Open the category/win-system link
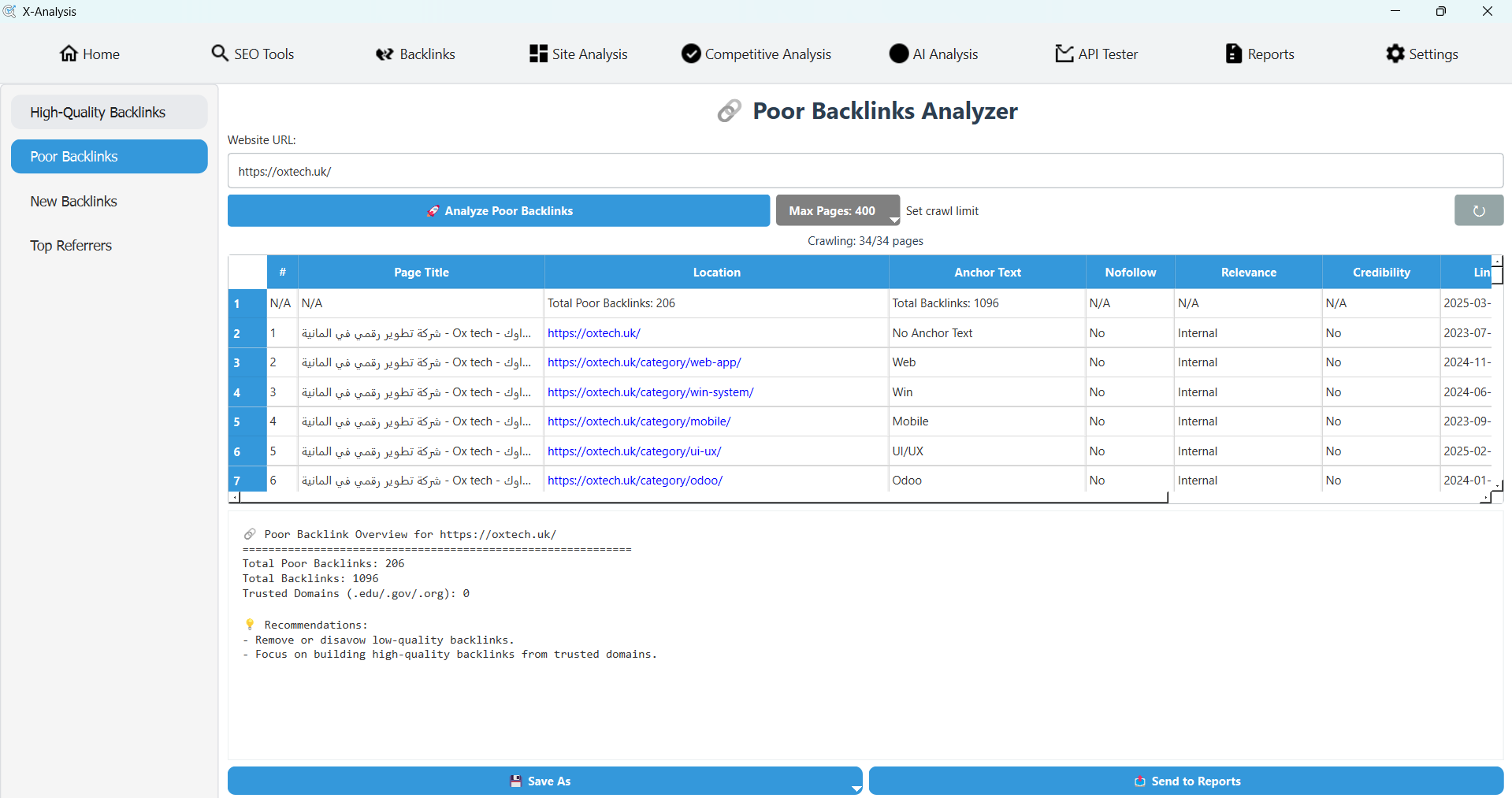This screenshot has height=798, width=1512. pos(651,392)
